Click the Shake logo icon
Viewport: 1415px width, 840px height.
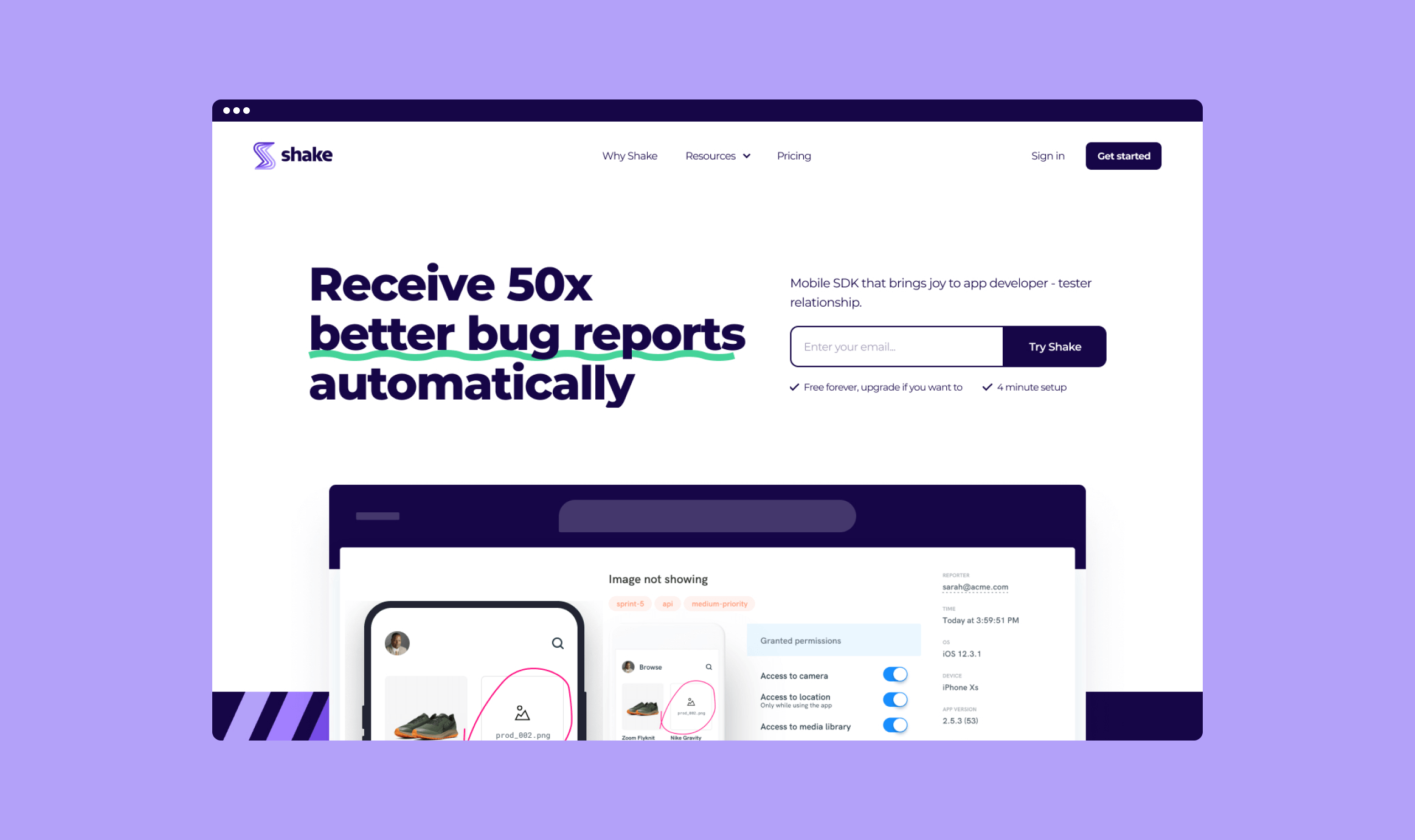point(262,155)
